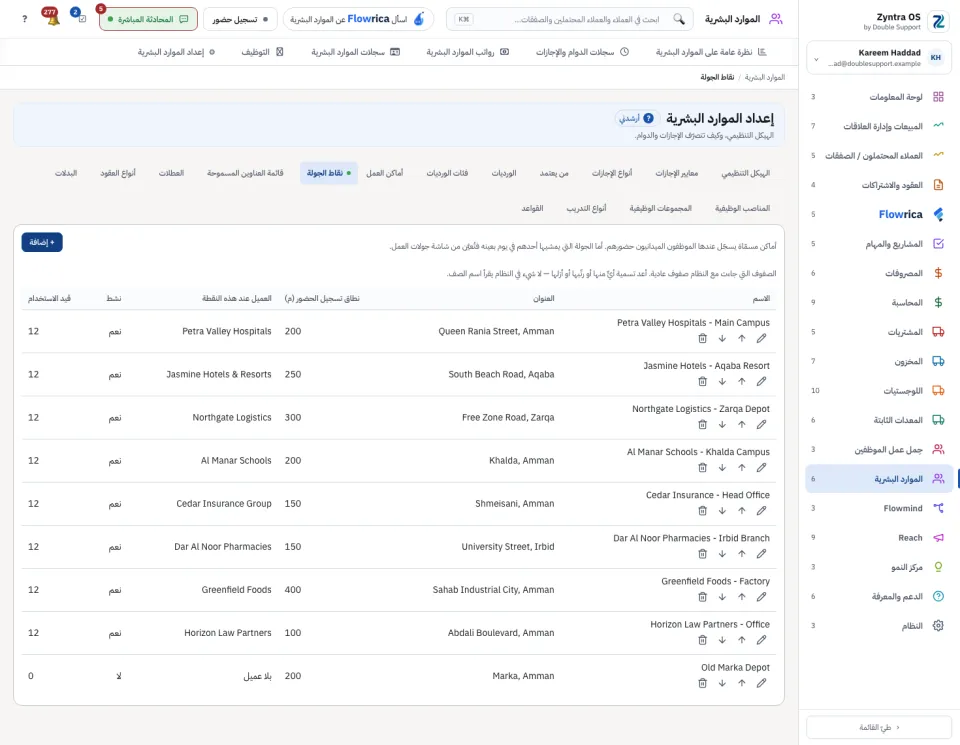Image resolution: width=960 pixels, height=745 pixels.
Task: Delete Greenfield Foods - Factory row
Action: (702, 597)
